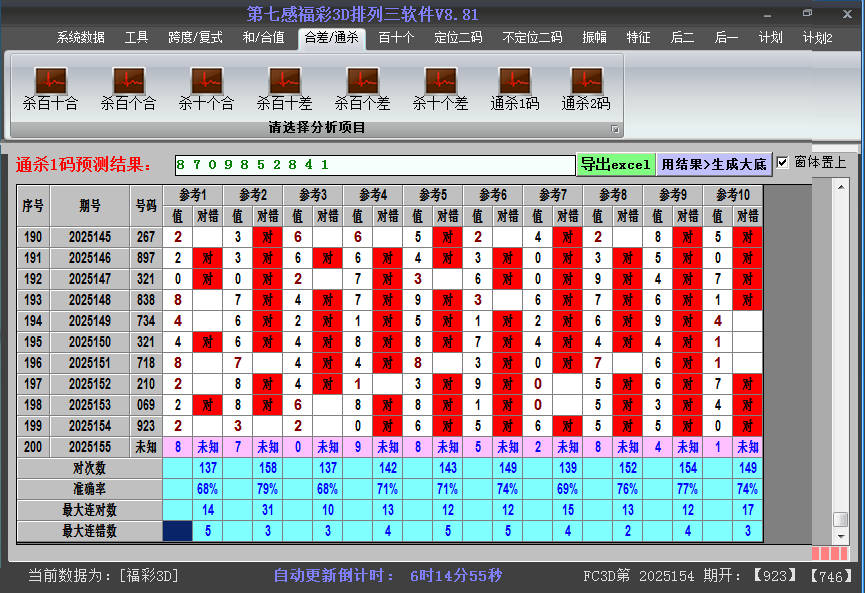Expand the ribbon group dialog launcher

click(615, 129)
